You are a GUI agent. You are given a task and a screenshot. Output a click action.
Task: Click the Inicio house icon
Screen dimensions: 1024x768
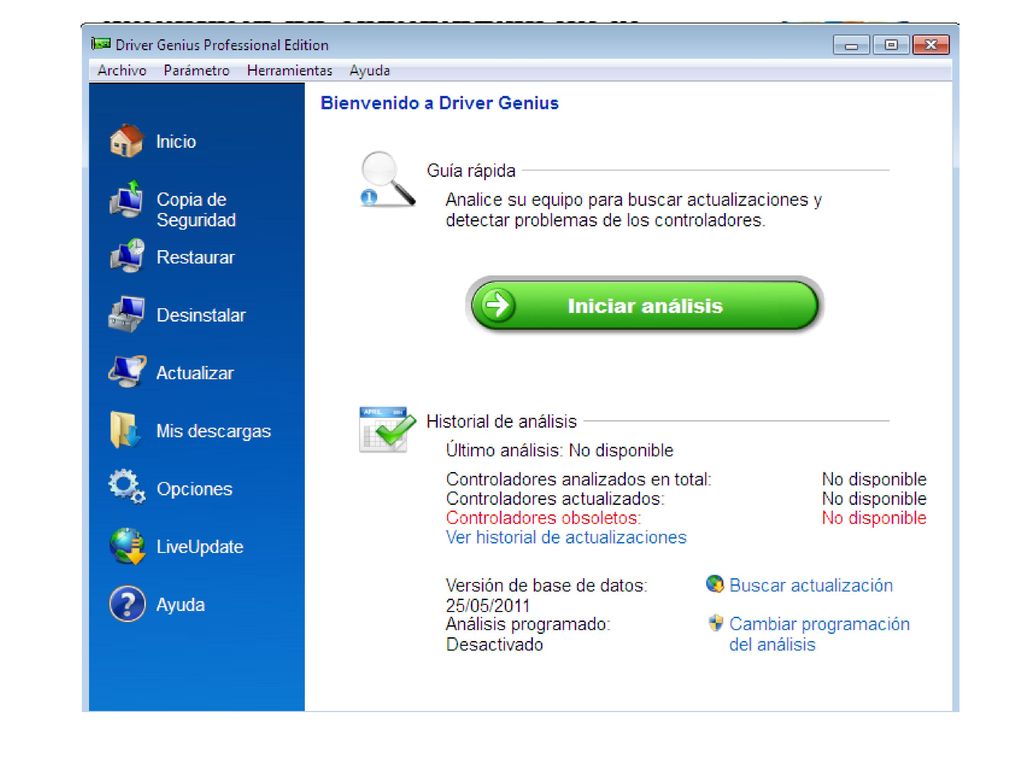point(127,140)
